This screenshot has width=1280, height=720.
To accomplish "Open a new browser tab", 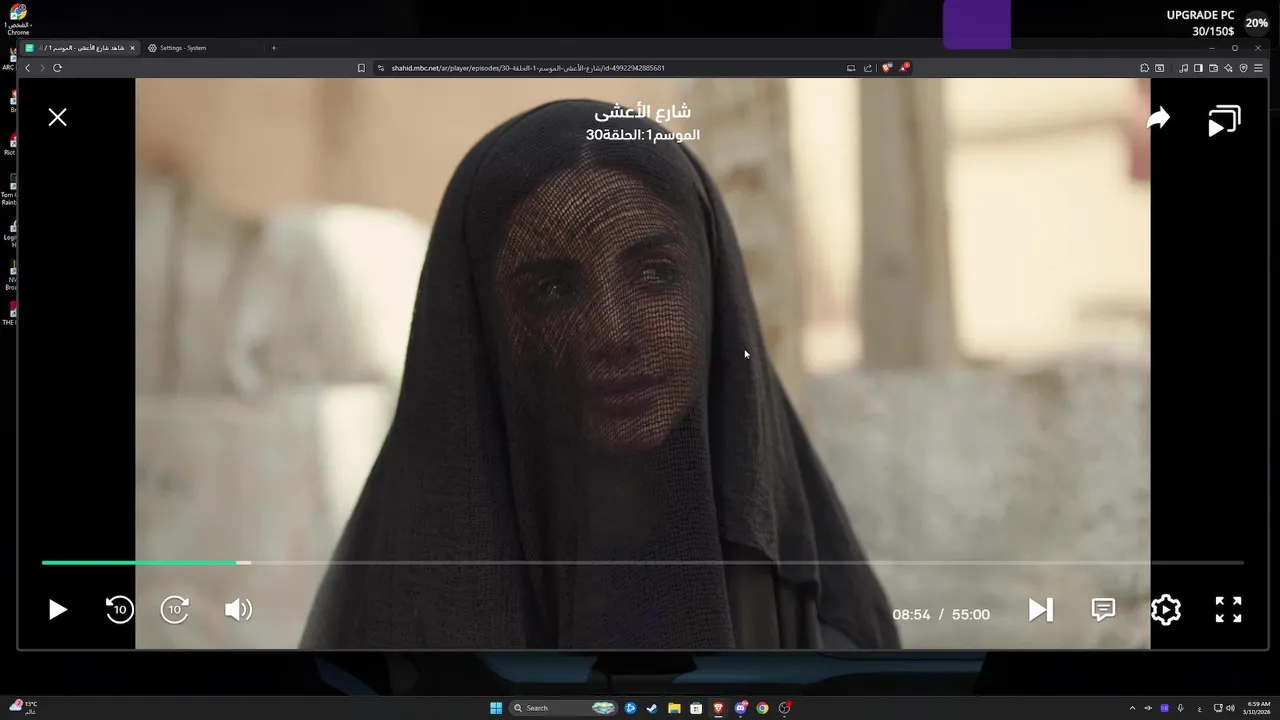I will coord(274,48).
